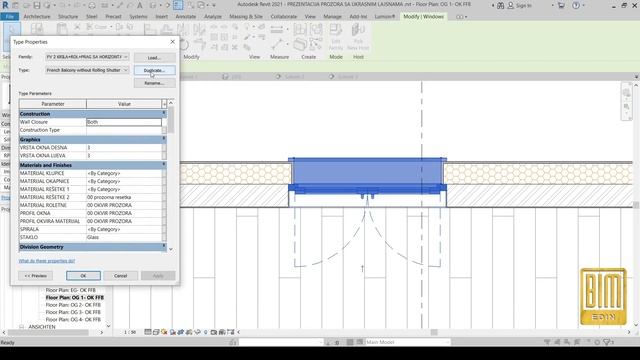This screenshot has width=640, height=360.
Task: Click the Cancel button
Action: click(120, 276)
